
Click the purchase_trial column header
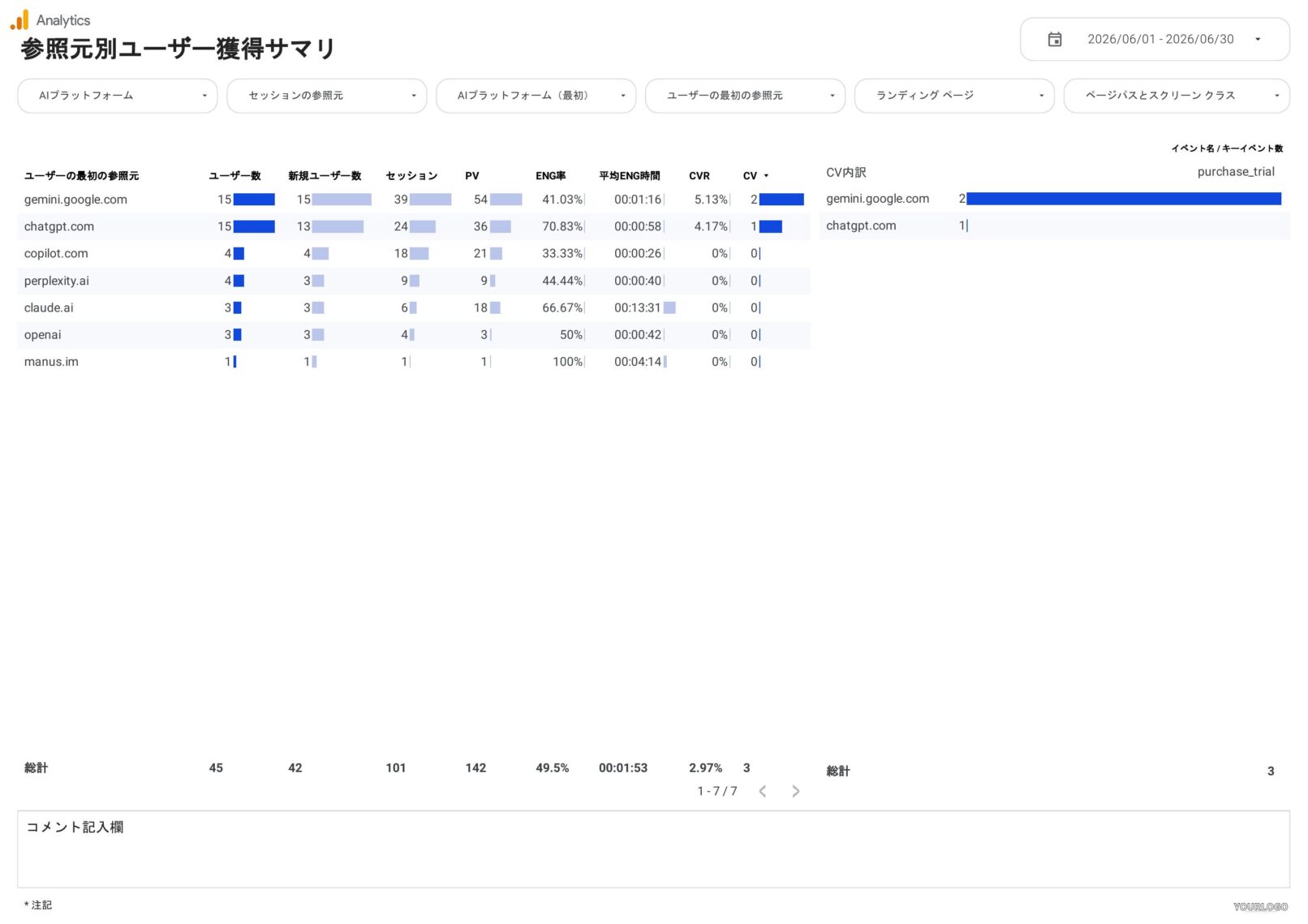(x=1236, y=172)
